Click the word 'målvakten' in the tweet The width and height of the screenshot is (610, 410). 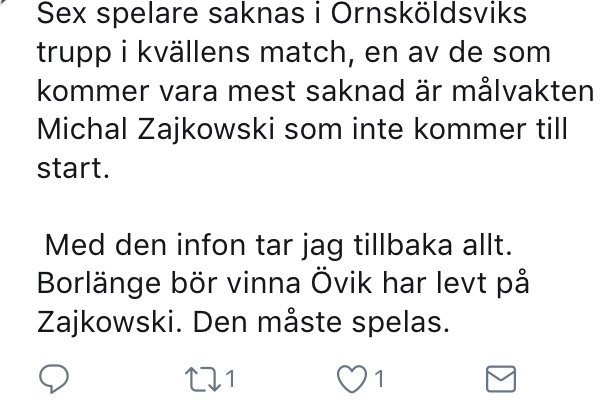pos(523,91)
